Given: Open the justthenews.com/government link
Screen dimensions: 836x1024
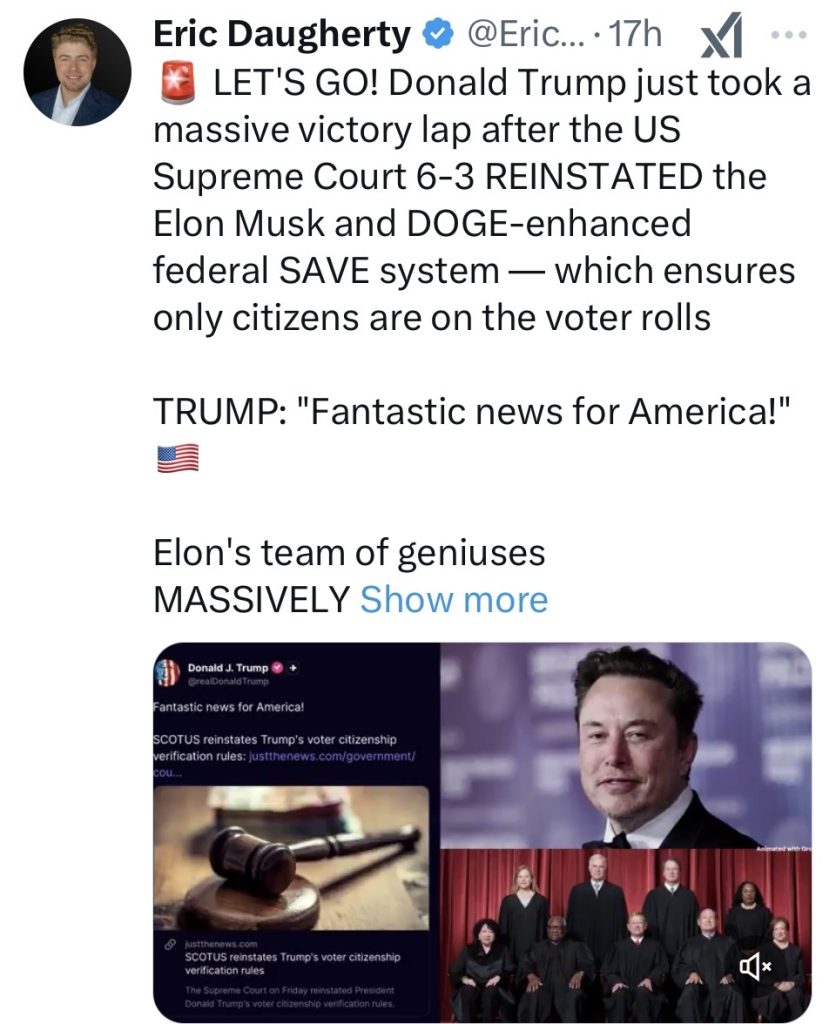Looking at the screenshot, I should tap(332, 756).
